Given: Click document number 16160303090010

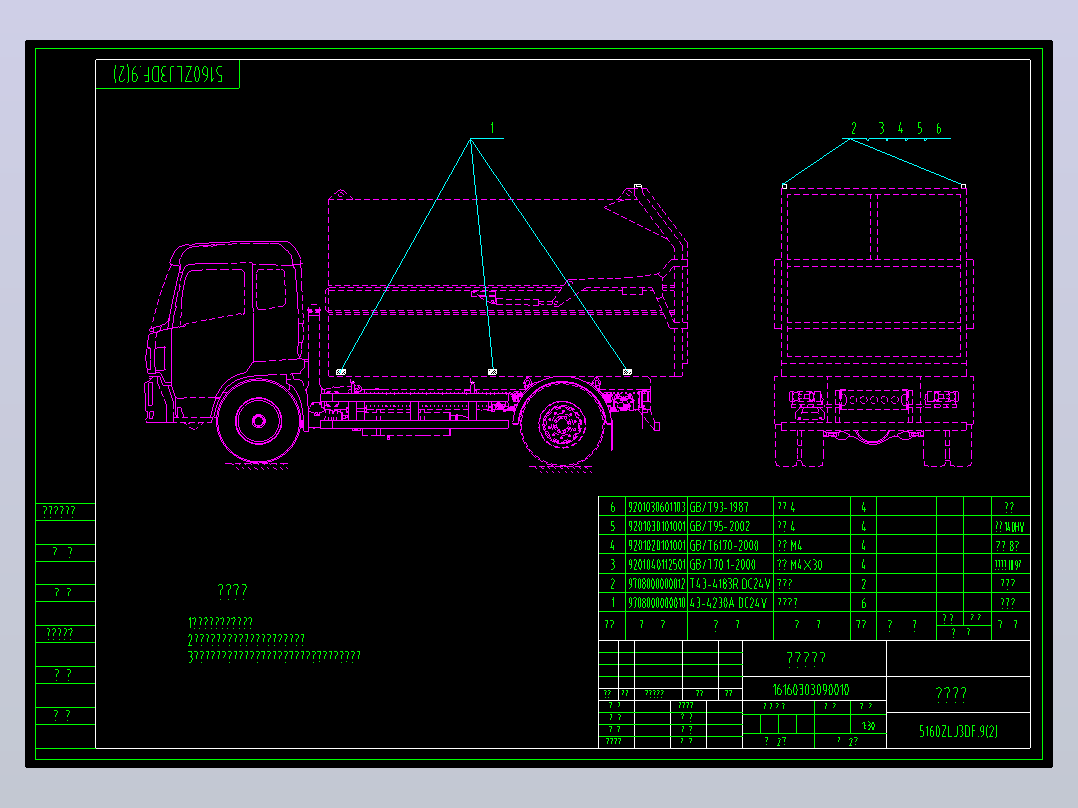Looking at the screenshot, I should (811, 690).
